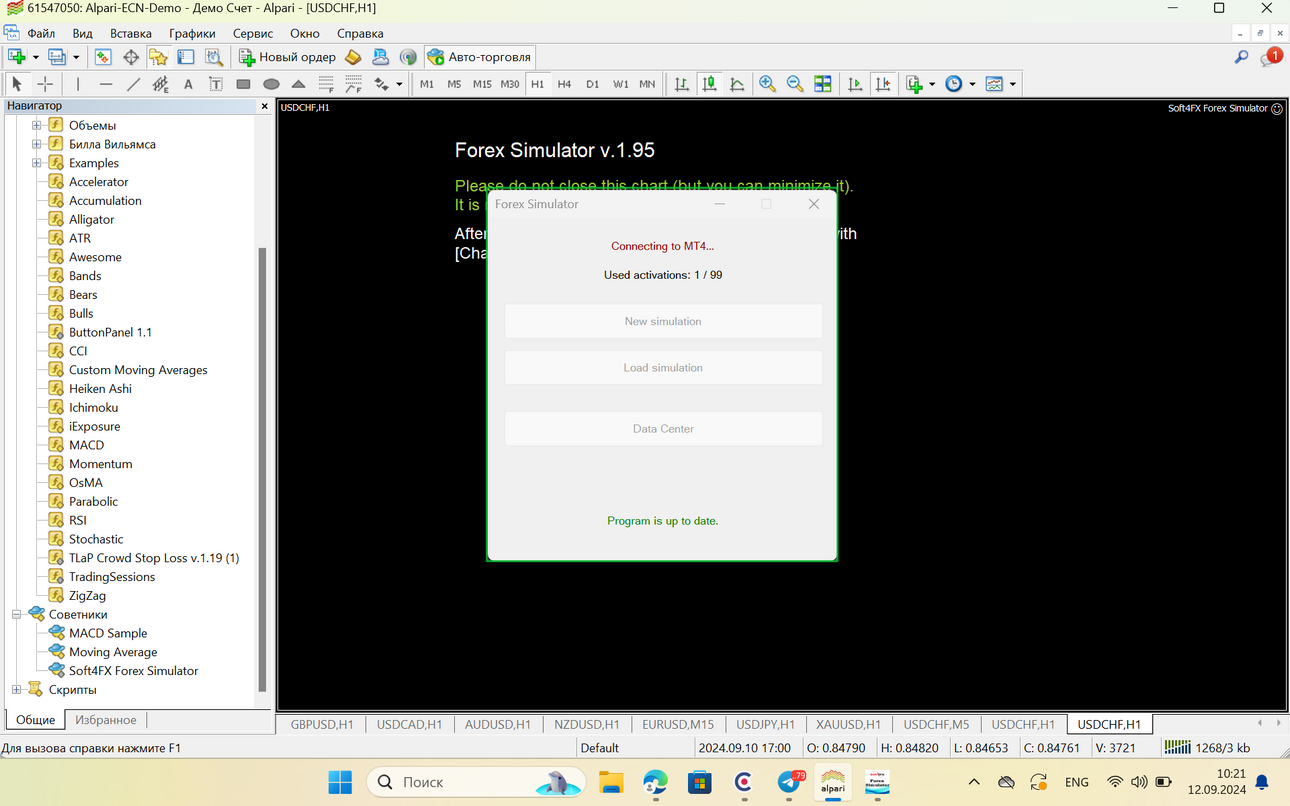
Task: Collapse the Советники tree node
Action: tap(17, 614)
